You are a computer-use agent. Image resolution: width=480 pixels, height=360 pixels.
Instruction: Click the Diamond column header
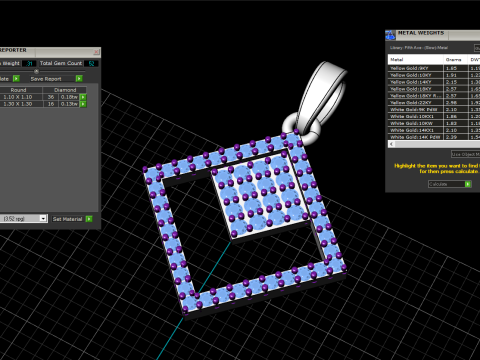tap(65, 90)
